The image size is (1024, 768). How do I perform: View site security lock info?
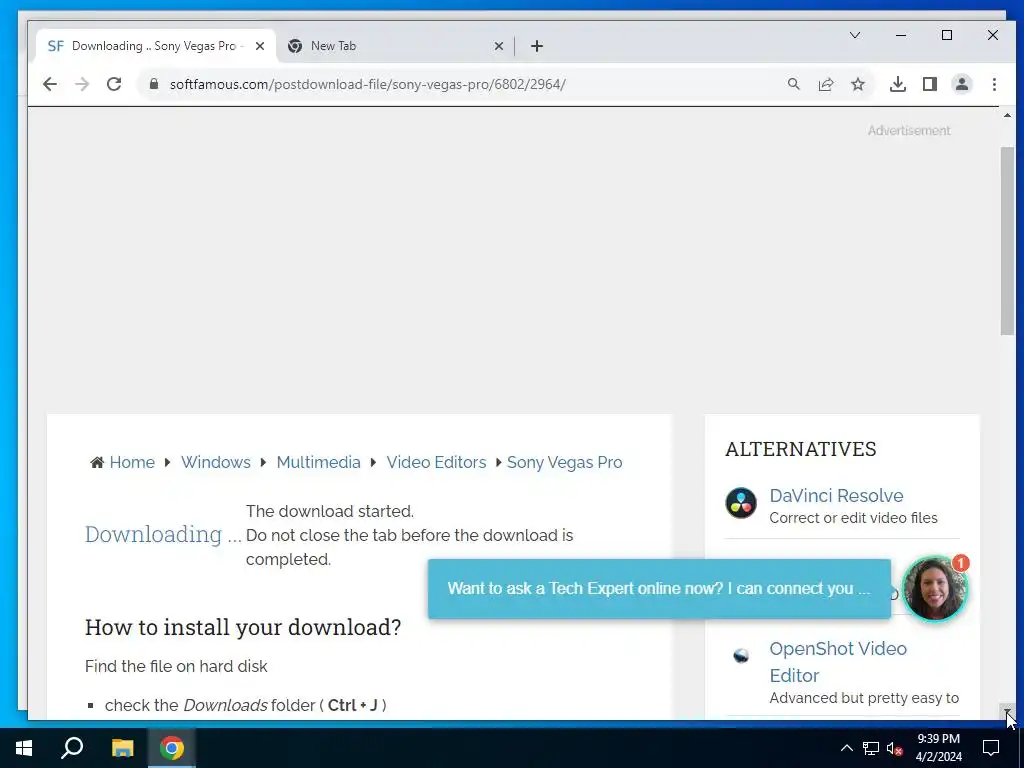coord(153,84)
